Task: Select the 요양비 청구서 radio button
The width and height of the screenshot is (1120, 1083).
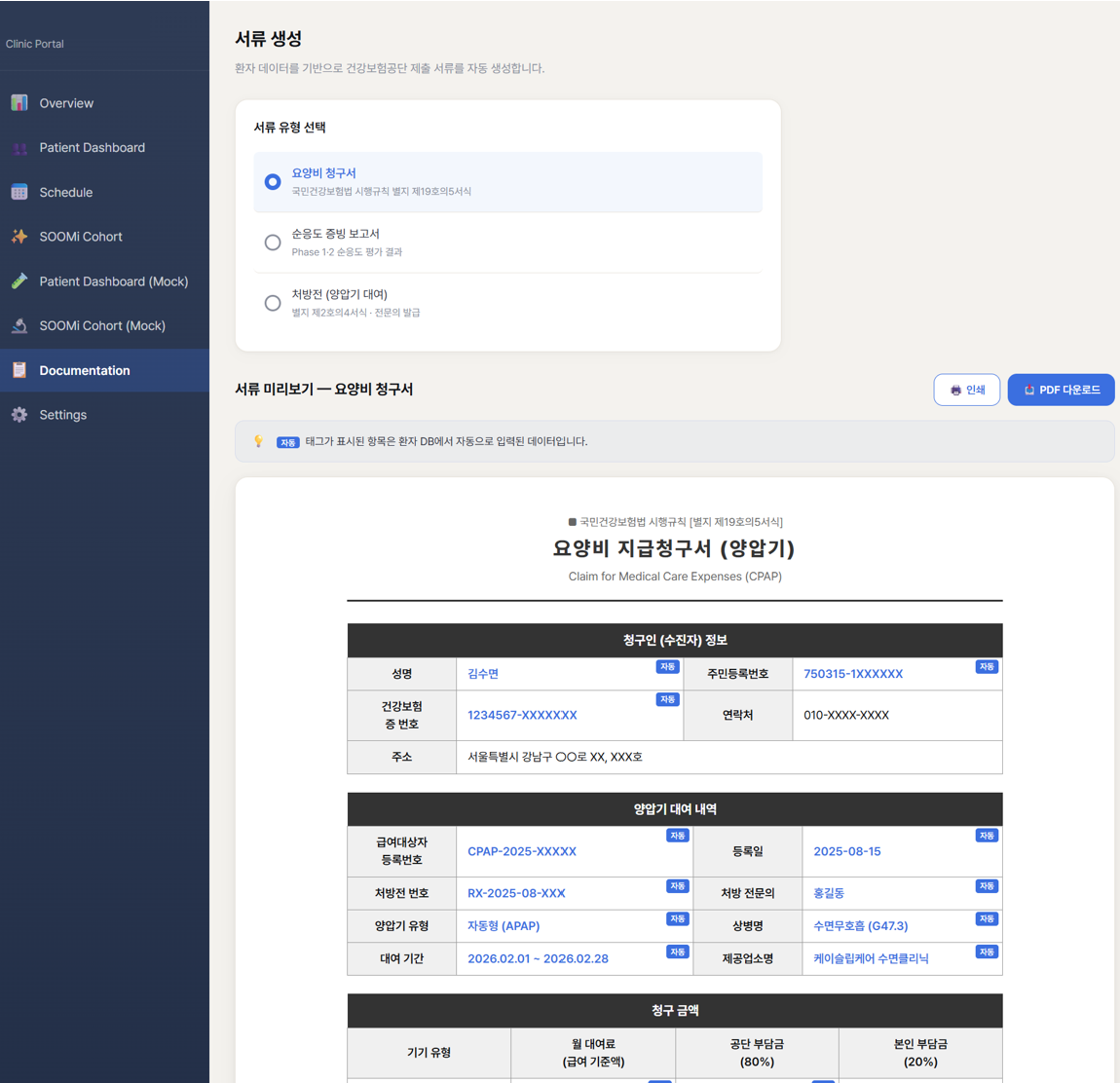Action: (x=273, y=182)
